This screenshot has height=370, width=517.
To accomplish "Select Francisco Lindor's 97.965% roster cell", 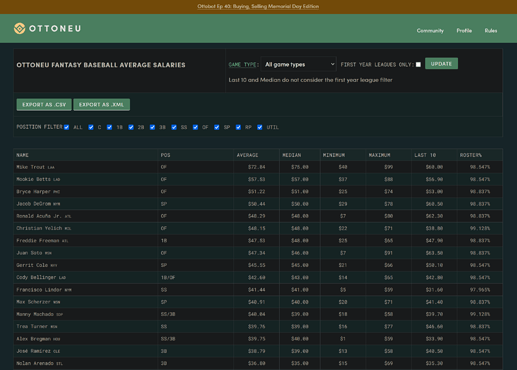I will click(480, 290).
